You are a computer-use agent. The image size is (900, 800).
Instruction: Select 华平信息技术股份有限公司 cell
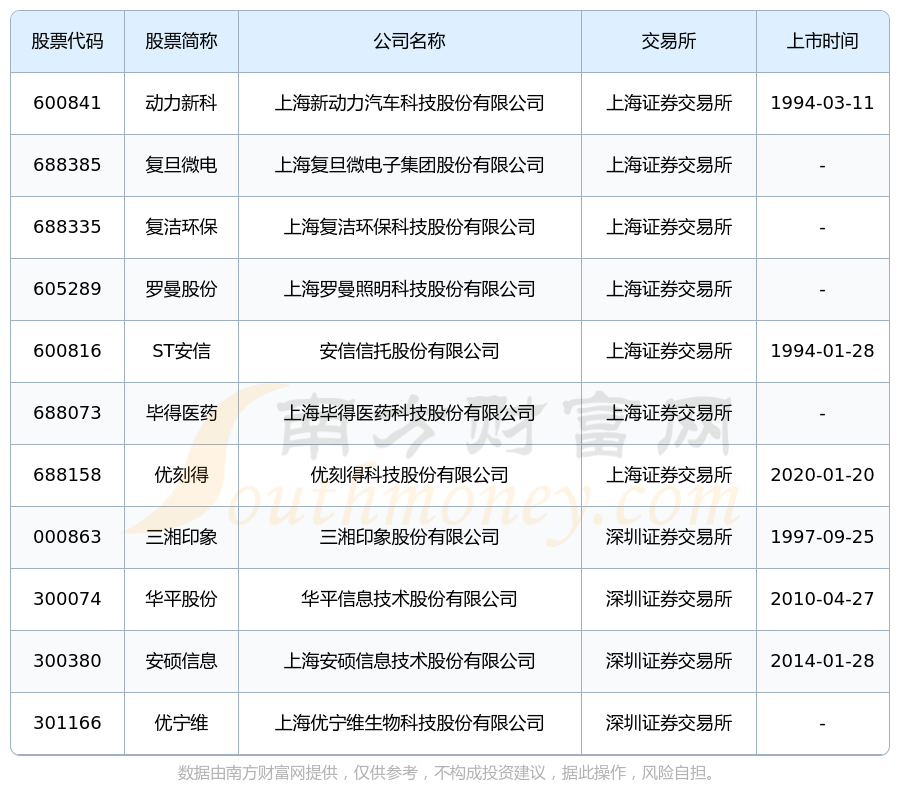point(410,599)
